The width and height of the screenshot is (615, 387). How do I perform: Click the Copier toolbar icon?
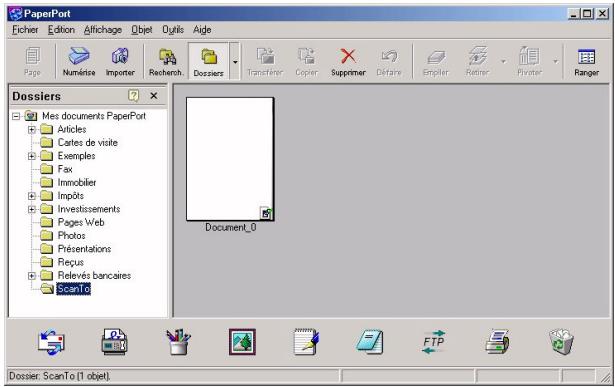point(306,61)
